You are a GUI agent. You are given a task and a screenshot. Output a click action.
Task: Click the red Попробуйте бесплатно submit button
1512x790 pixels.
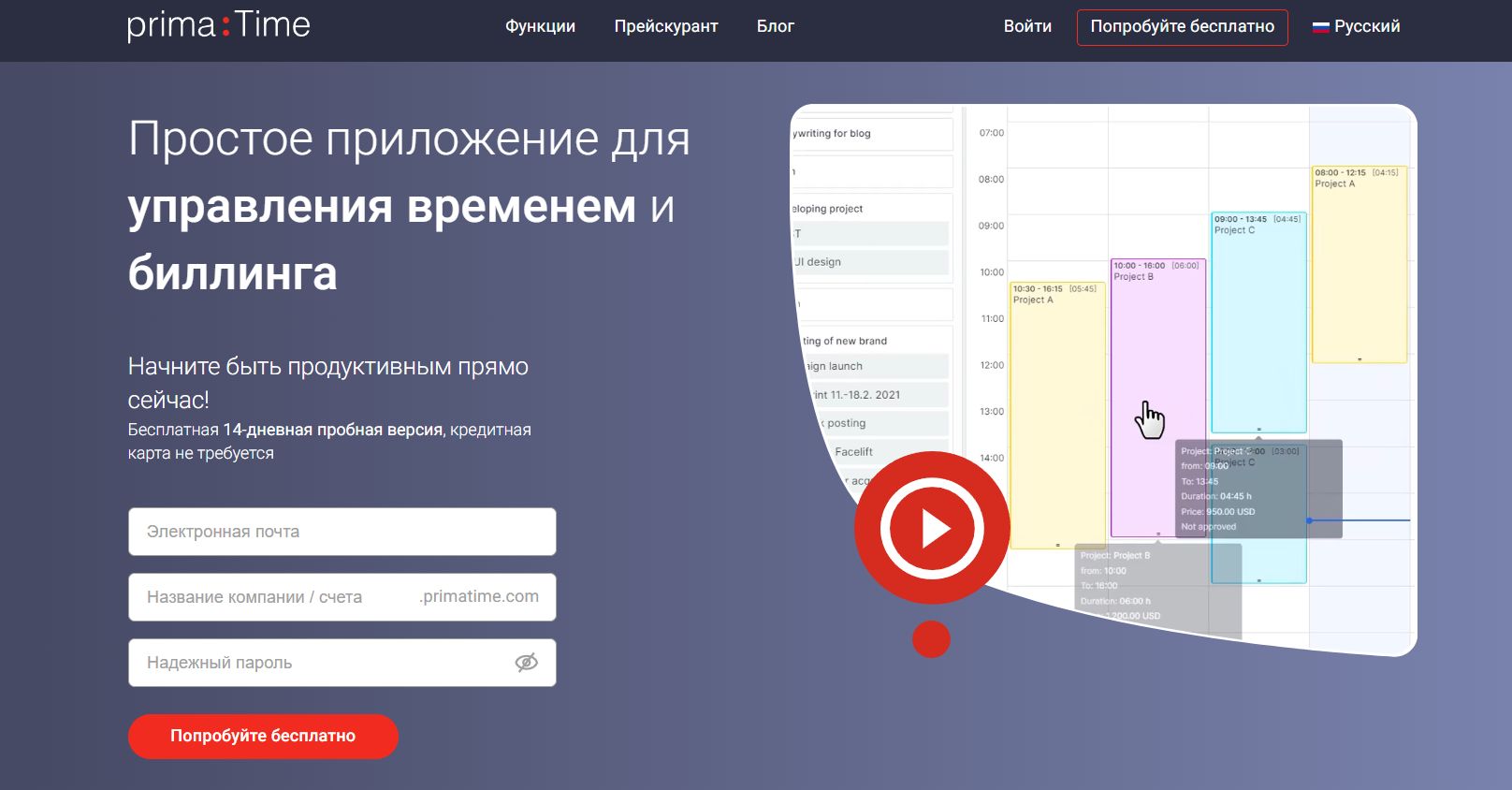(x=263, y=736)
